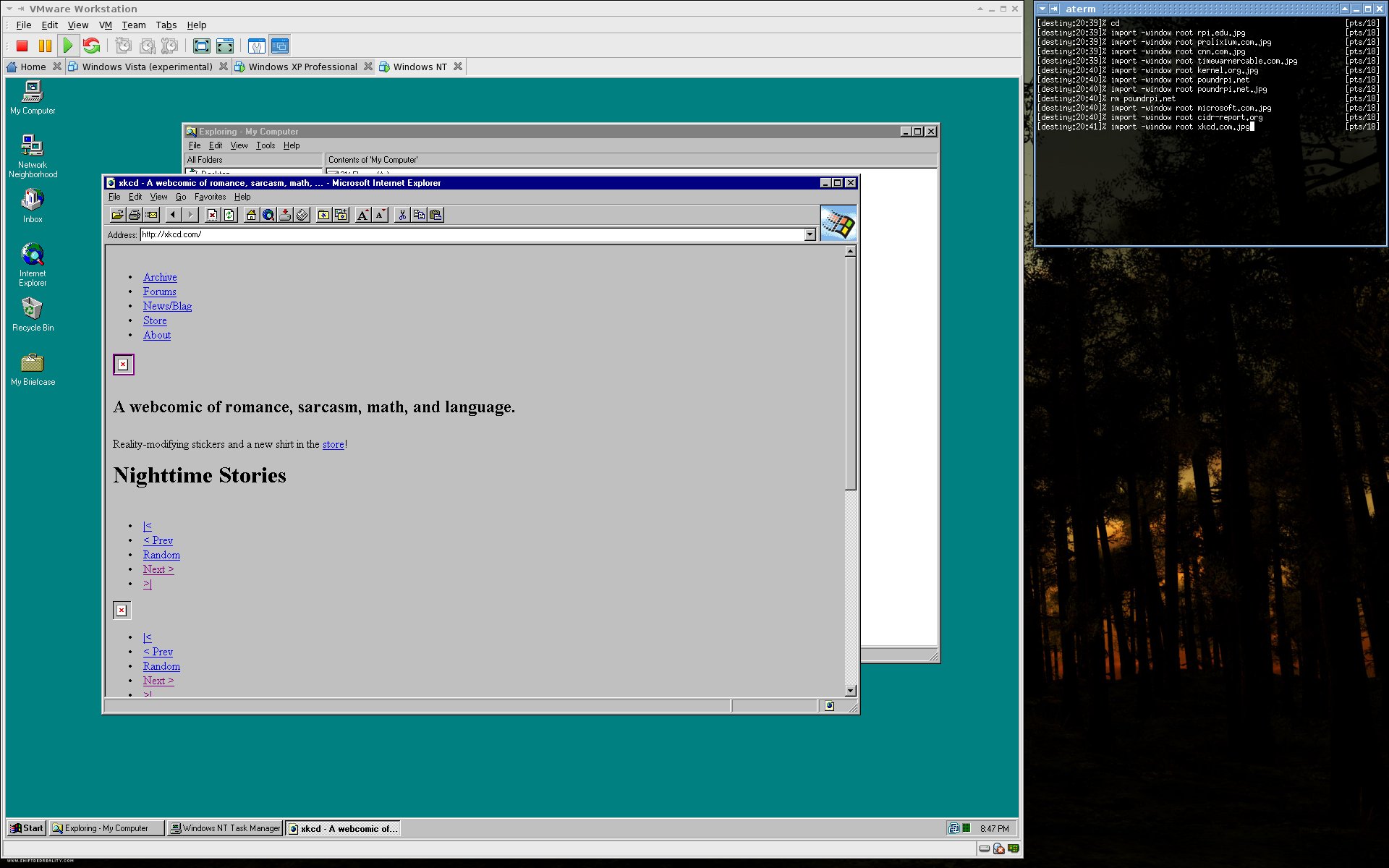Follow the News/Blag link
This screenshot has height=868, width=1389.
[167, 306]
